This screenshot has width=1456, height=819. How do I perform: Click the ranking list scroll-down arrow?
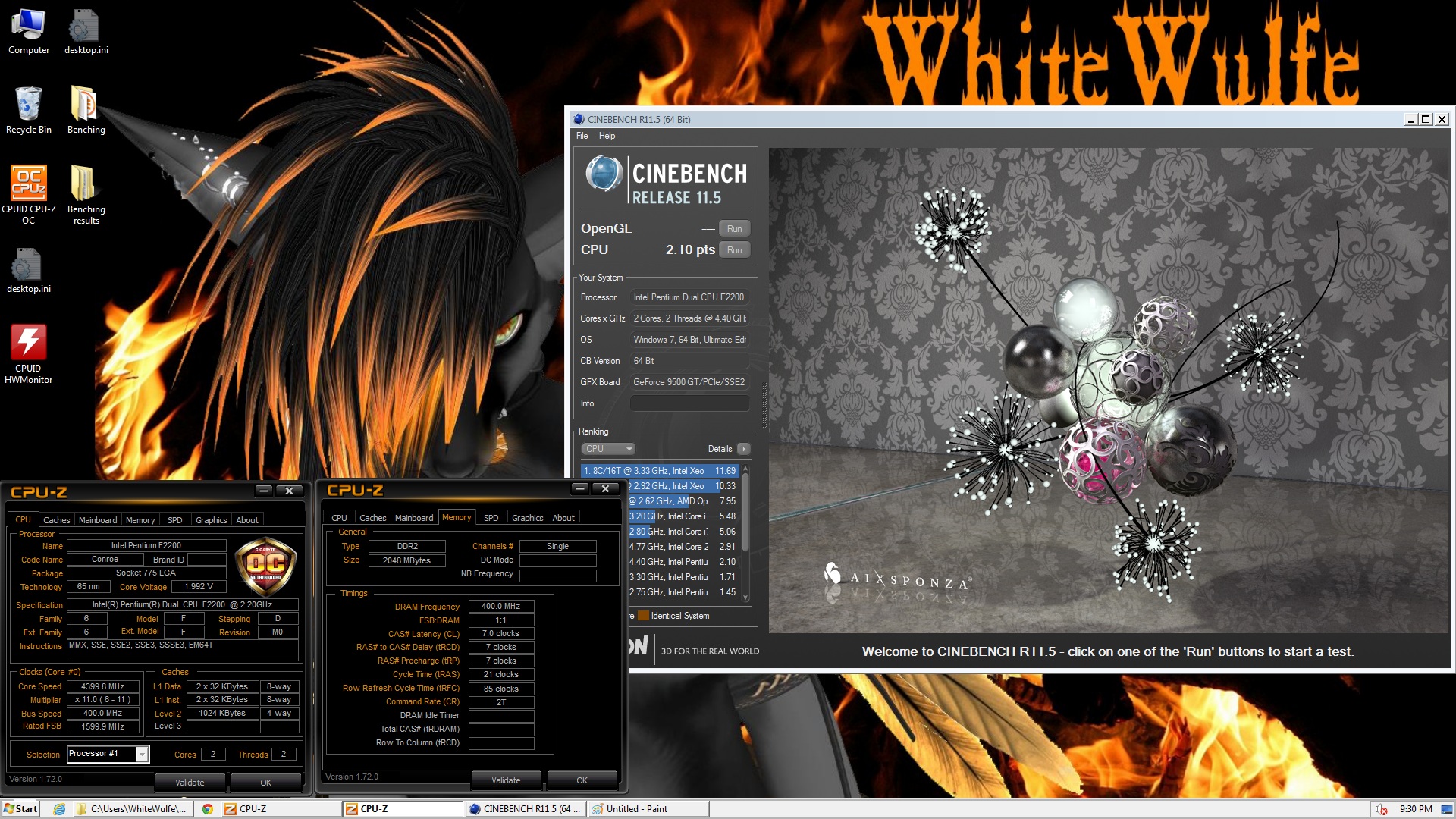pos(745,598)
